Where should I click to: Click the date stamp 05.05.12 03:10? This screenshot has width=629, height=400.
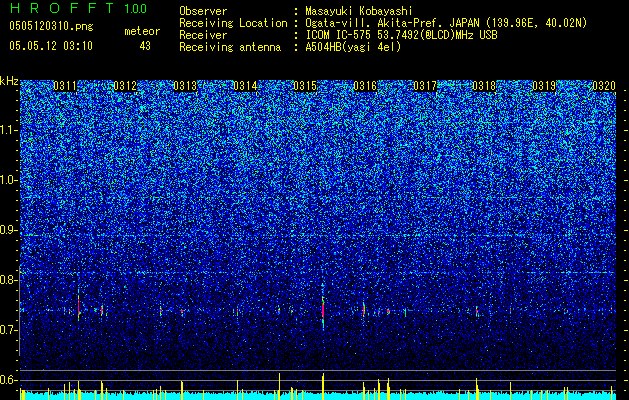click(x=51, y=46)
